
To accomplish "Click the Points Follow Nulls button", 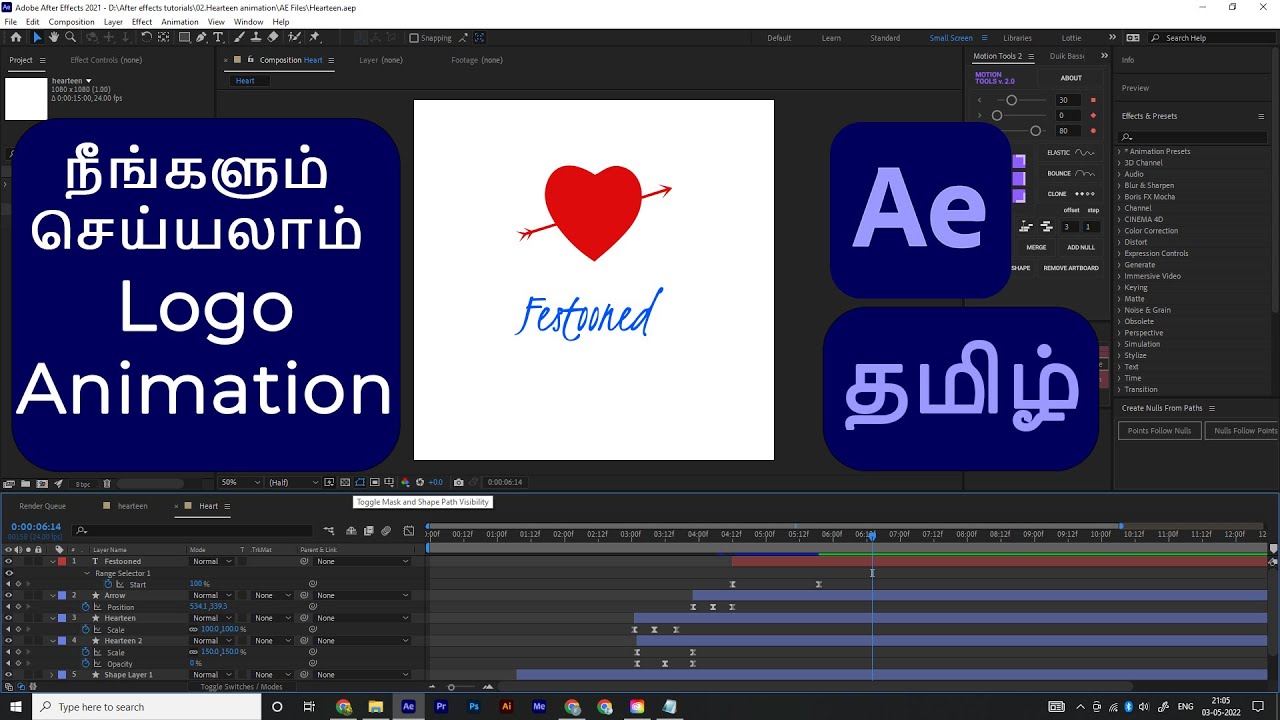I will 1159,431.
